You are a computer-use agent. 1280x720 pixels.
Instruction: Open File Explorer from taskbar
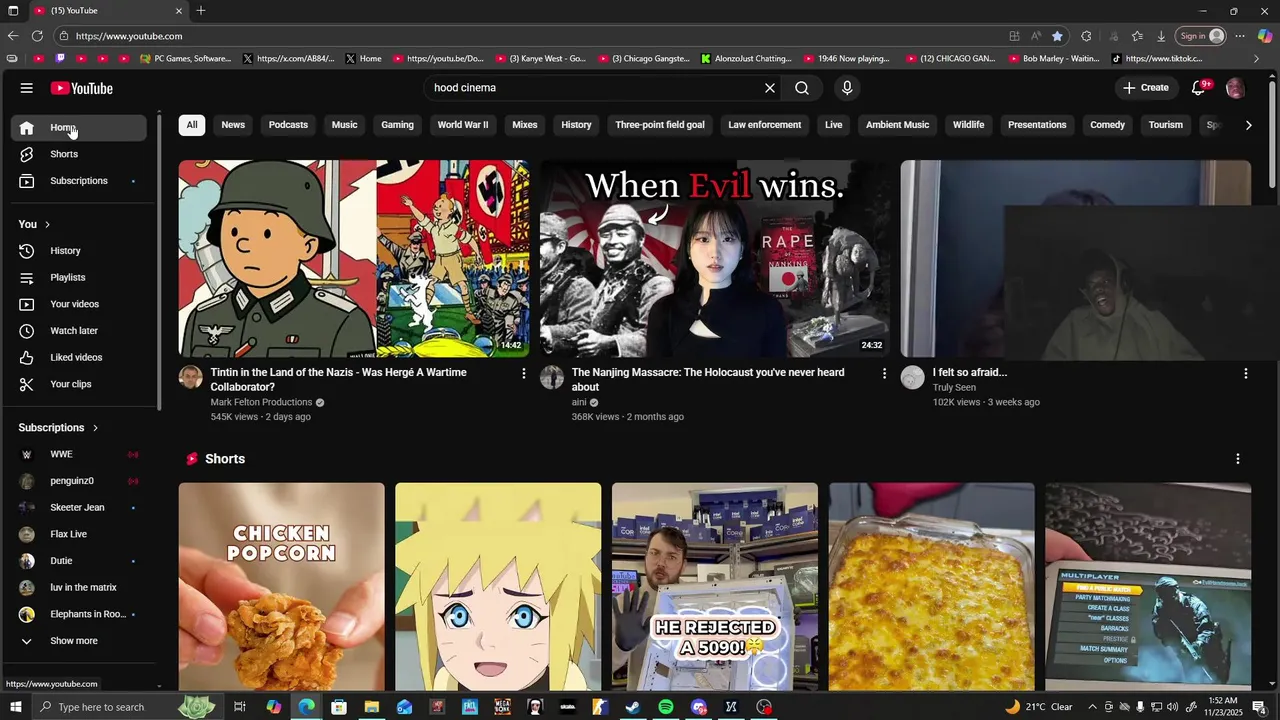pyautogui.click(x=371, y=707)
